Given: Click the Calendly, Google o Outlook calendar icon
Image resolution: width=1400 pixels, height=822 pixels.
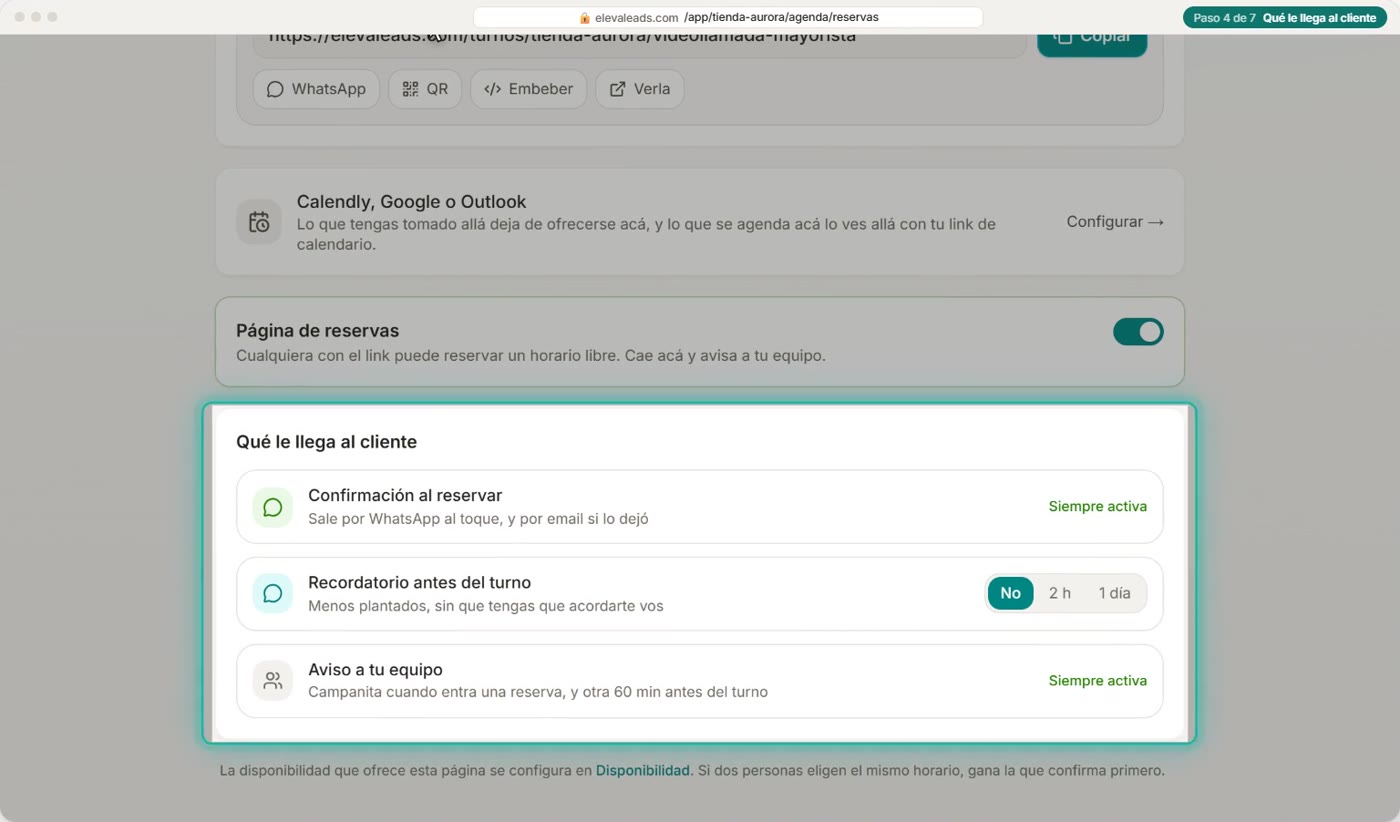Looking at the screenshot, I should pyautogui.click(x=259, y=222).
